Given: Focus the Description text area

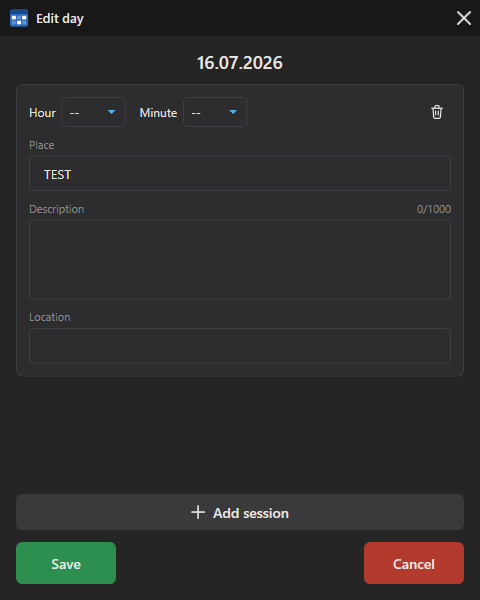Looking at the screenshot, I should [x=240, y=259].
